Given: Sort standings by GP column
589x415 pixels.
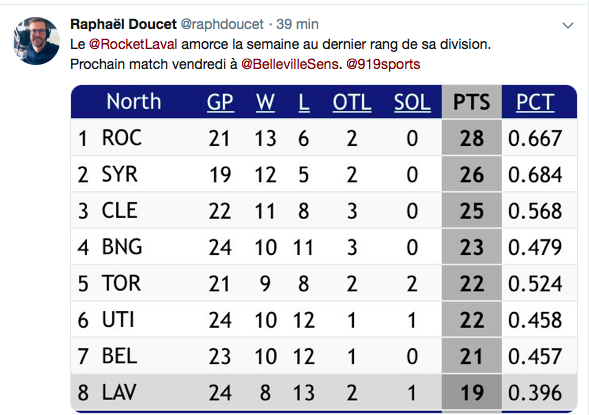Looking at the screenshot, I should pos(220,102).
